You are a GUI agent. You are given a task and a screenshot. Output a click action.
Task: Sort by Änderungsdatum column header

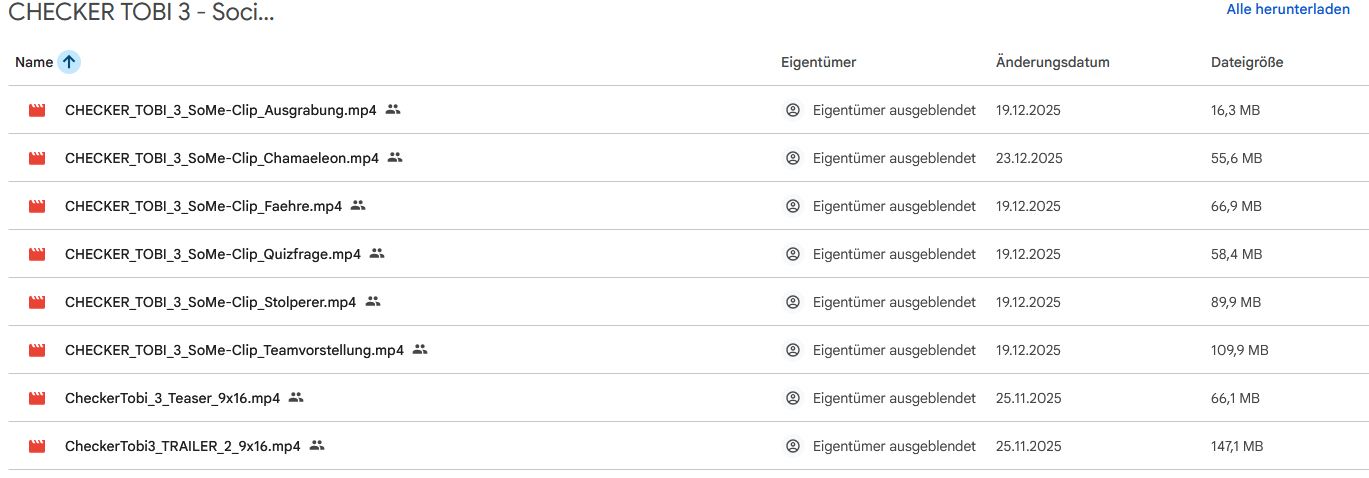1052,62
